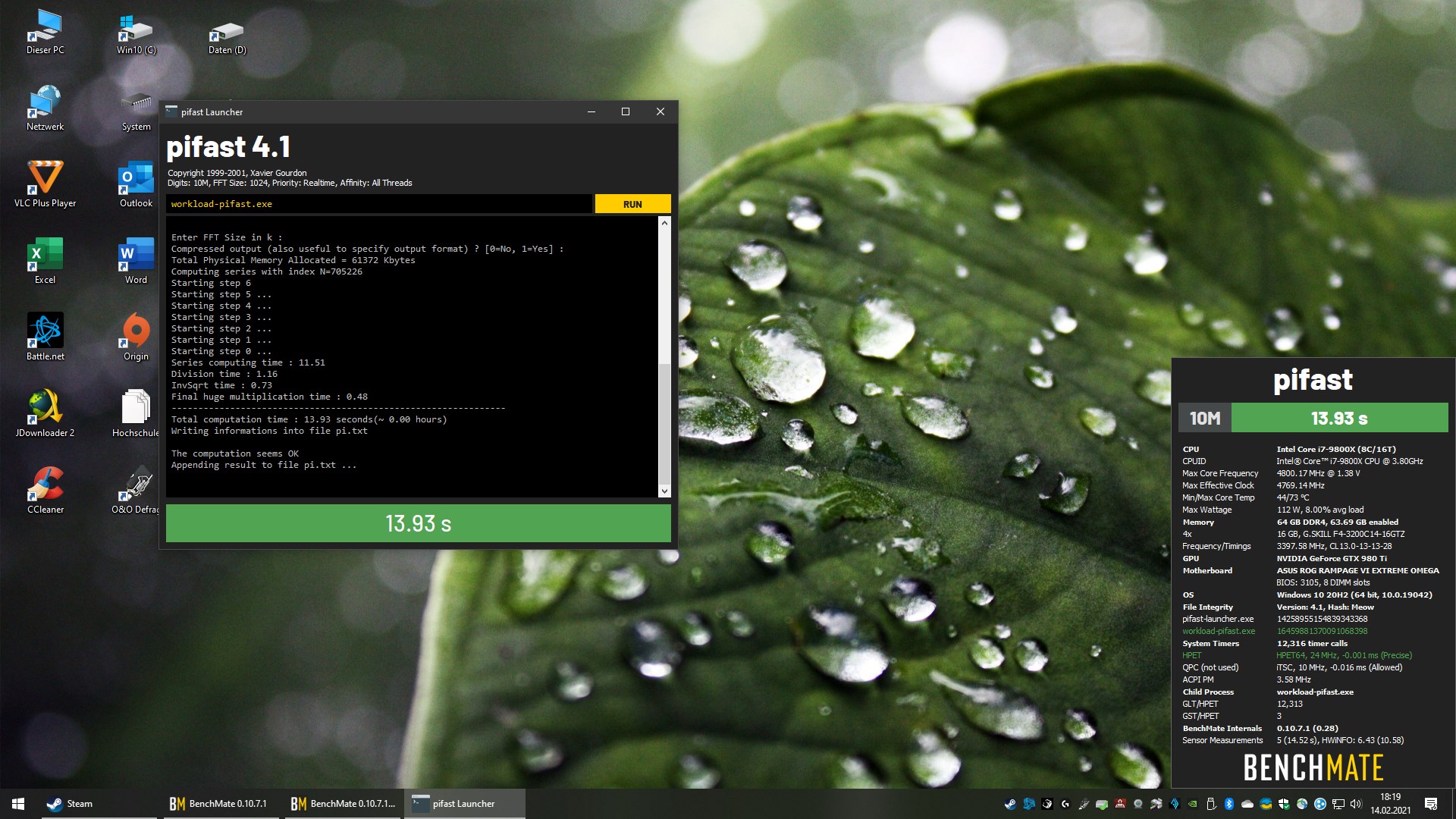
Task: Select the JDownloader 2 desktop icon
Action: click(x=45, y=414)
